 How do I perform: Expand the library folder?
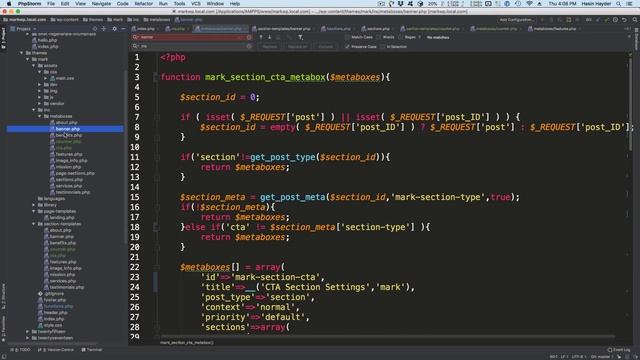pos(34,205)
